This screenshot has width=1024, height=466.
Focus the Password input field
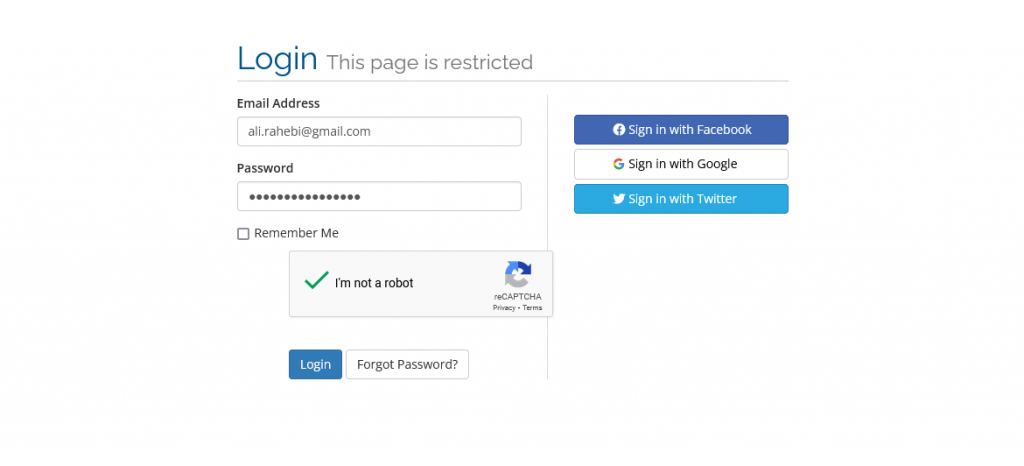tap(379, 196)
